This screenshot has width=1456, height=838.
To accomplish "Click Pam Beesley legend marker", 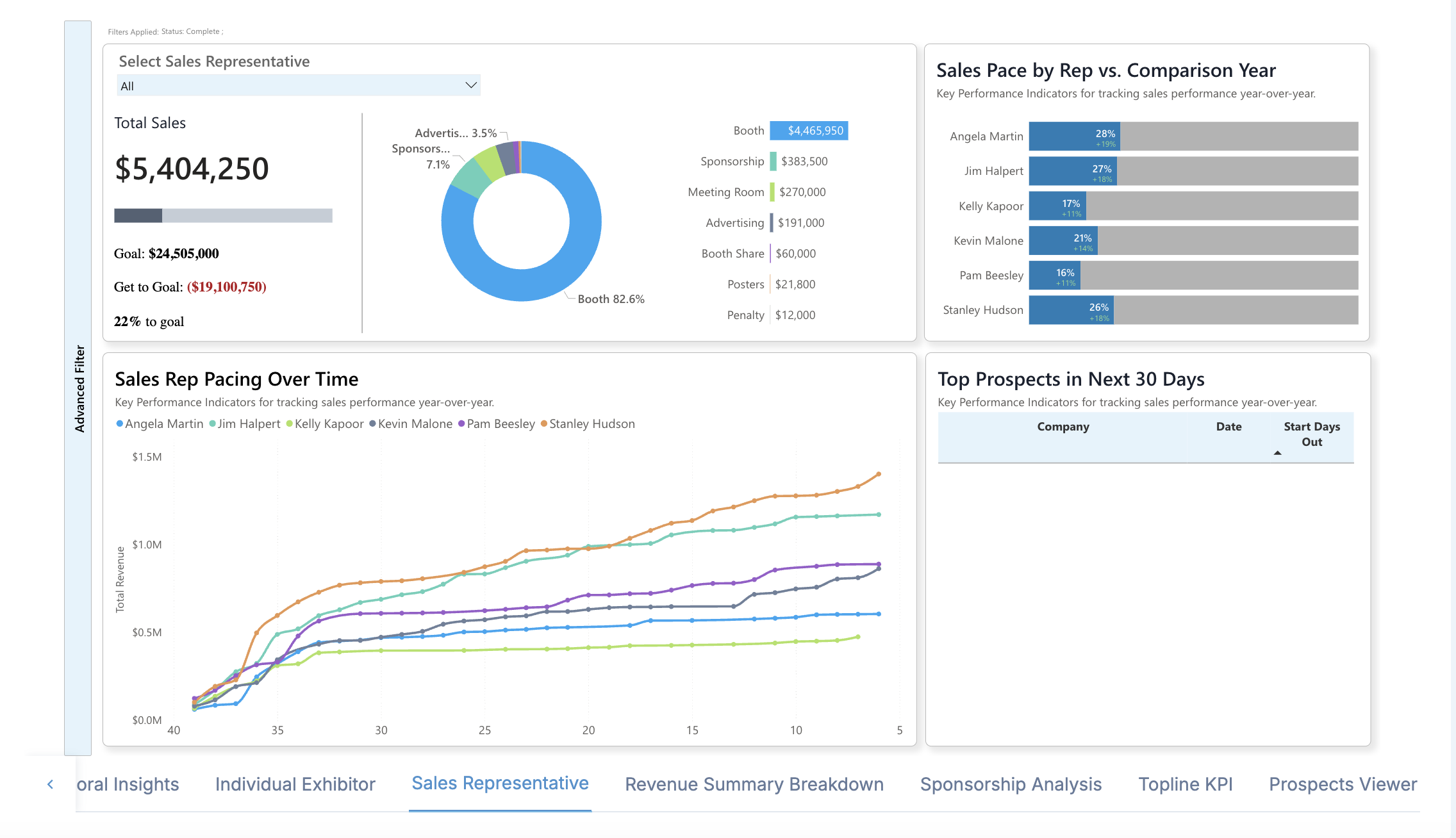I will [461, 423].
